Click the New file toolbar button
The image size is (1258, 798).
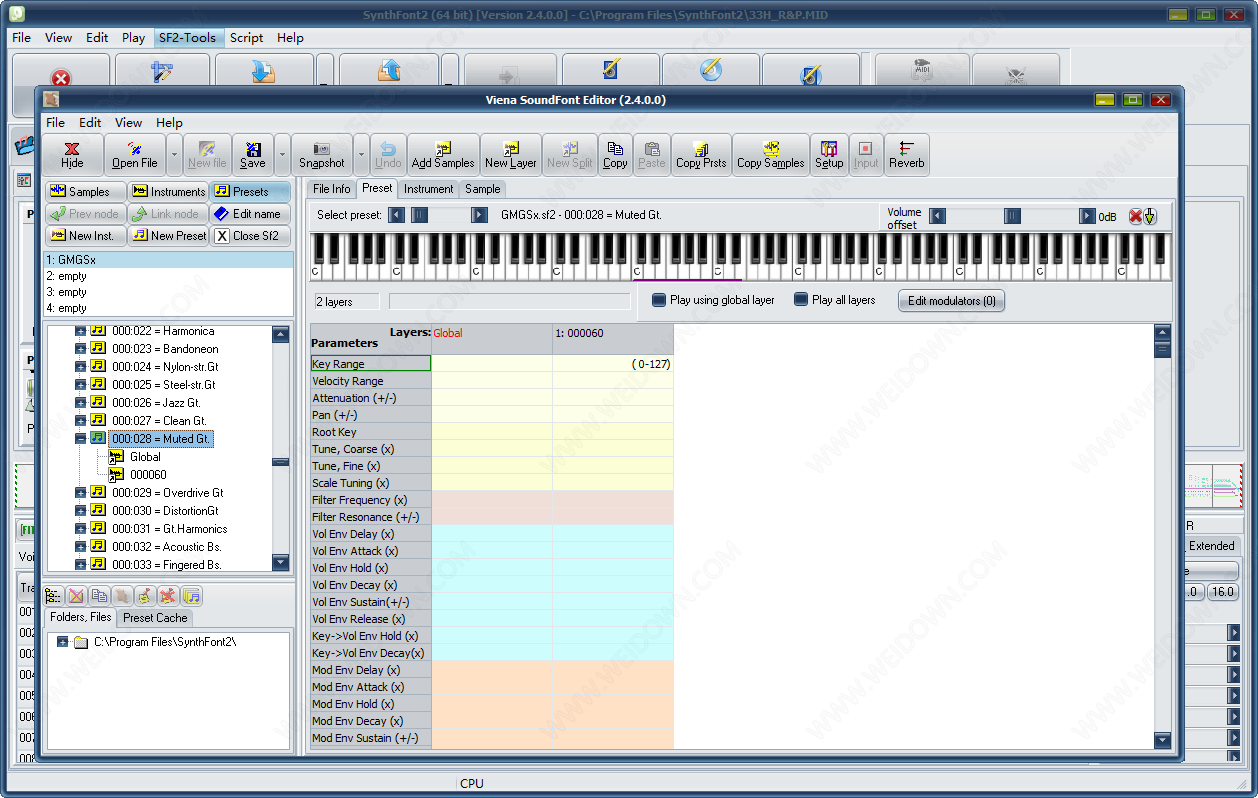coord(207,155)
